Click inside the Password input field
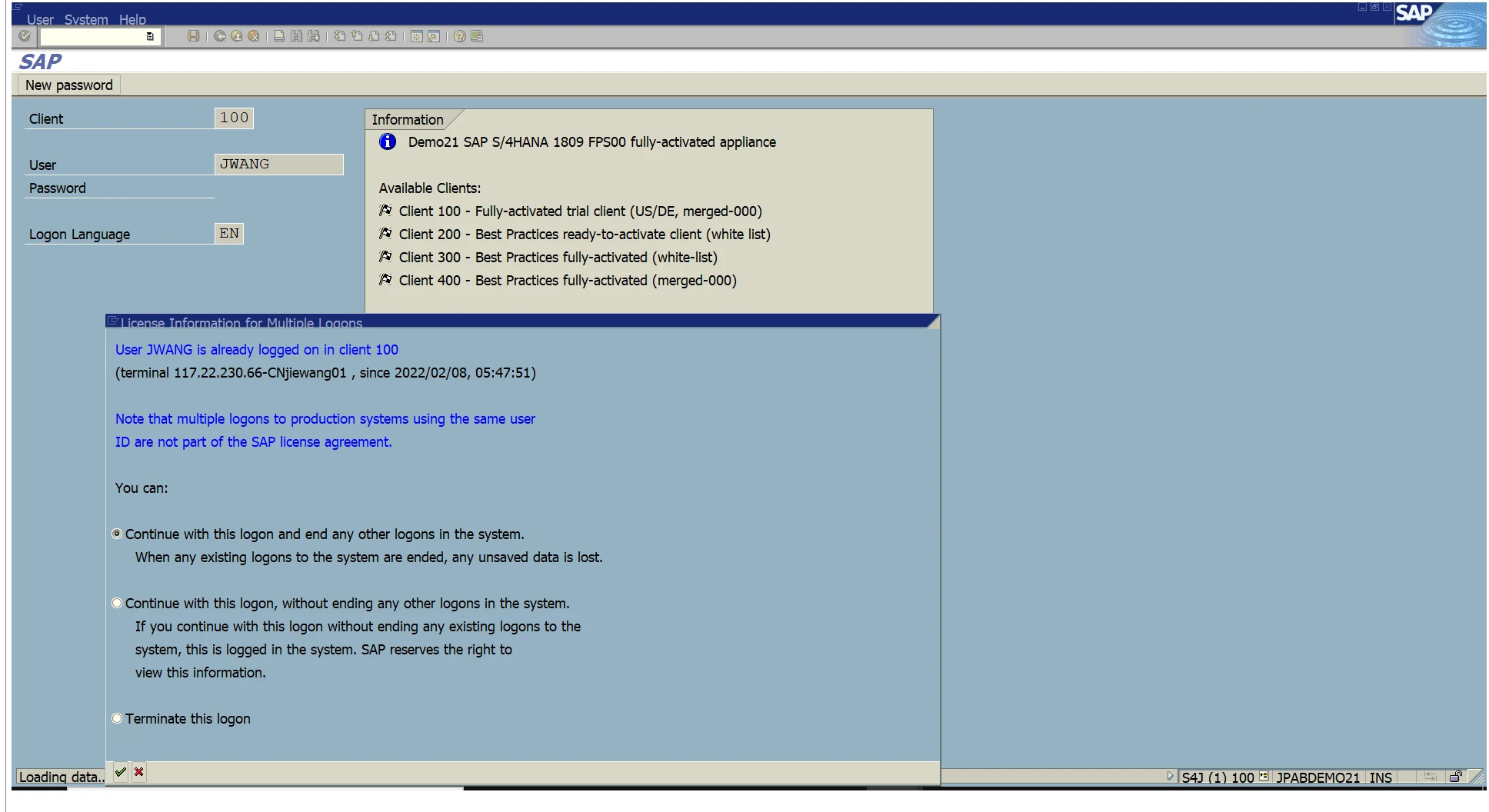 point(277,187)
